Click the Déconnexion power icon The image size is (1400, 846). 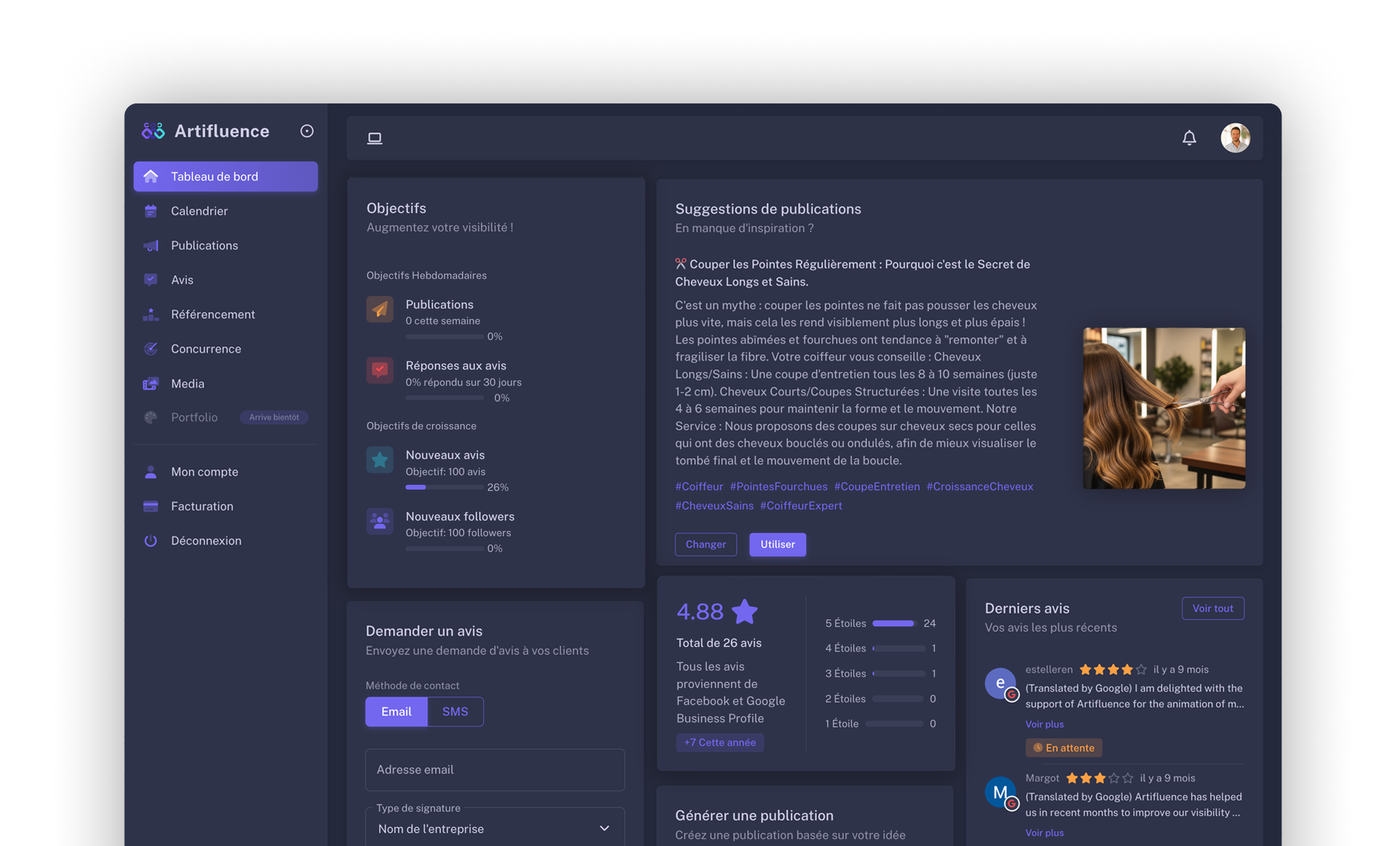point(151,541)
